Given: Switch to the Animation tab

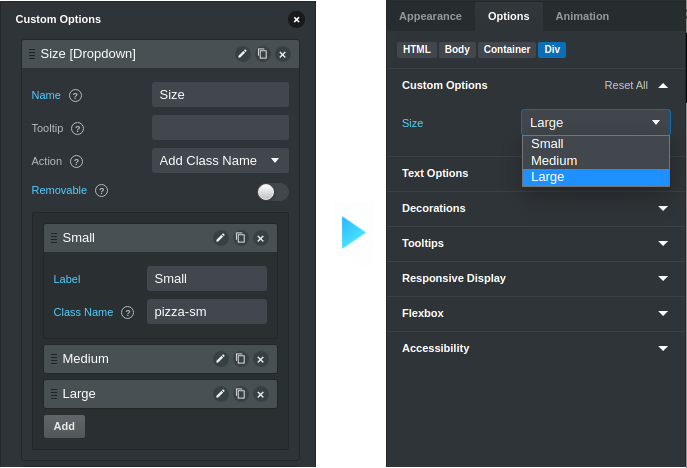Looking at the screenshot, I should pyautogui.click(x=582, y=16).
